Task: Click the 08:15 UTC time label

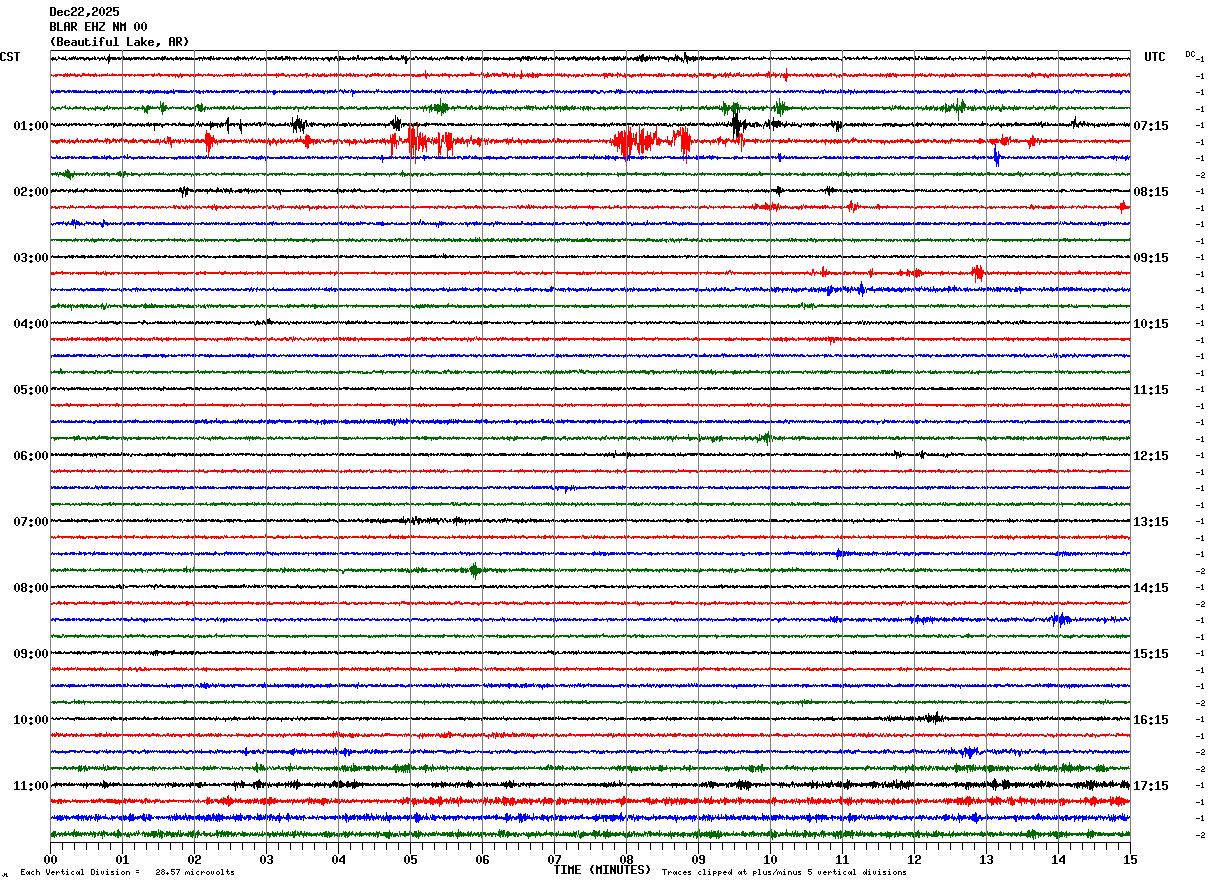Action: pos(1152,191)
